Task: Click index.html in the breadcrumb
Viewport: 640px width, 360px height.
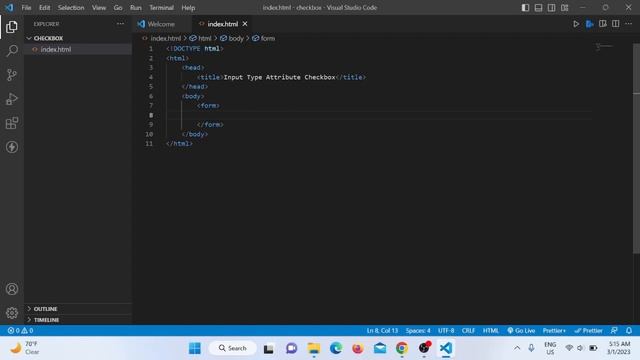Action: click(166, 38)
